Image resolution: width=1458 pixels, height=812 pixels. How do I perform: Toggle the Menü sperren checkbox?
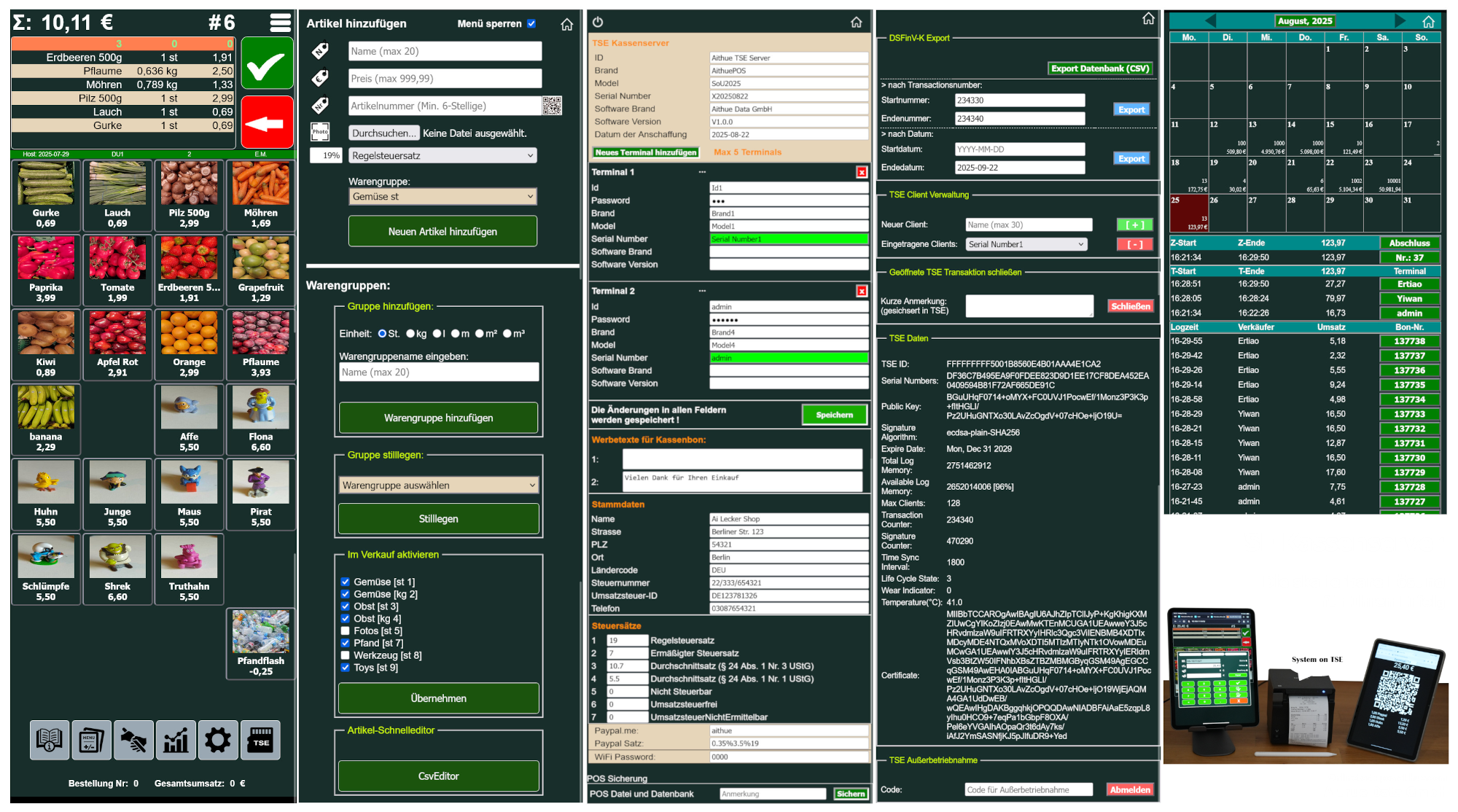[x=531, y=23]
